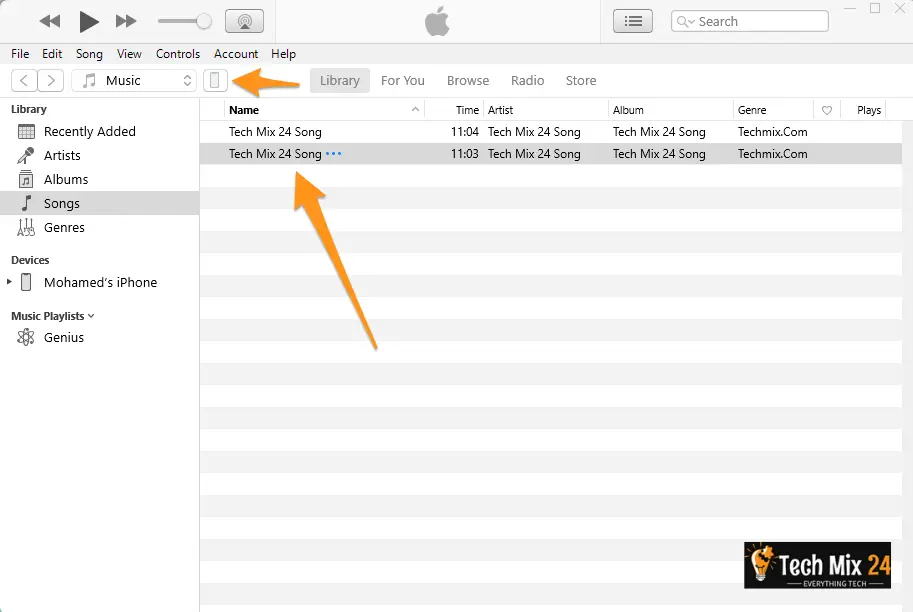Open the search options magnifier dropdown
This screenshot has width=913, height=612.
(x=685, y=22)
